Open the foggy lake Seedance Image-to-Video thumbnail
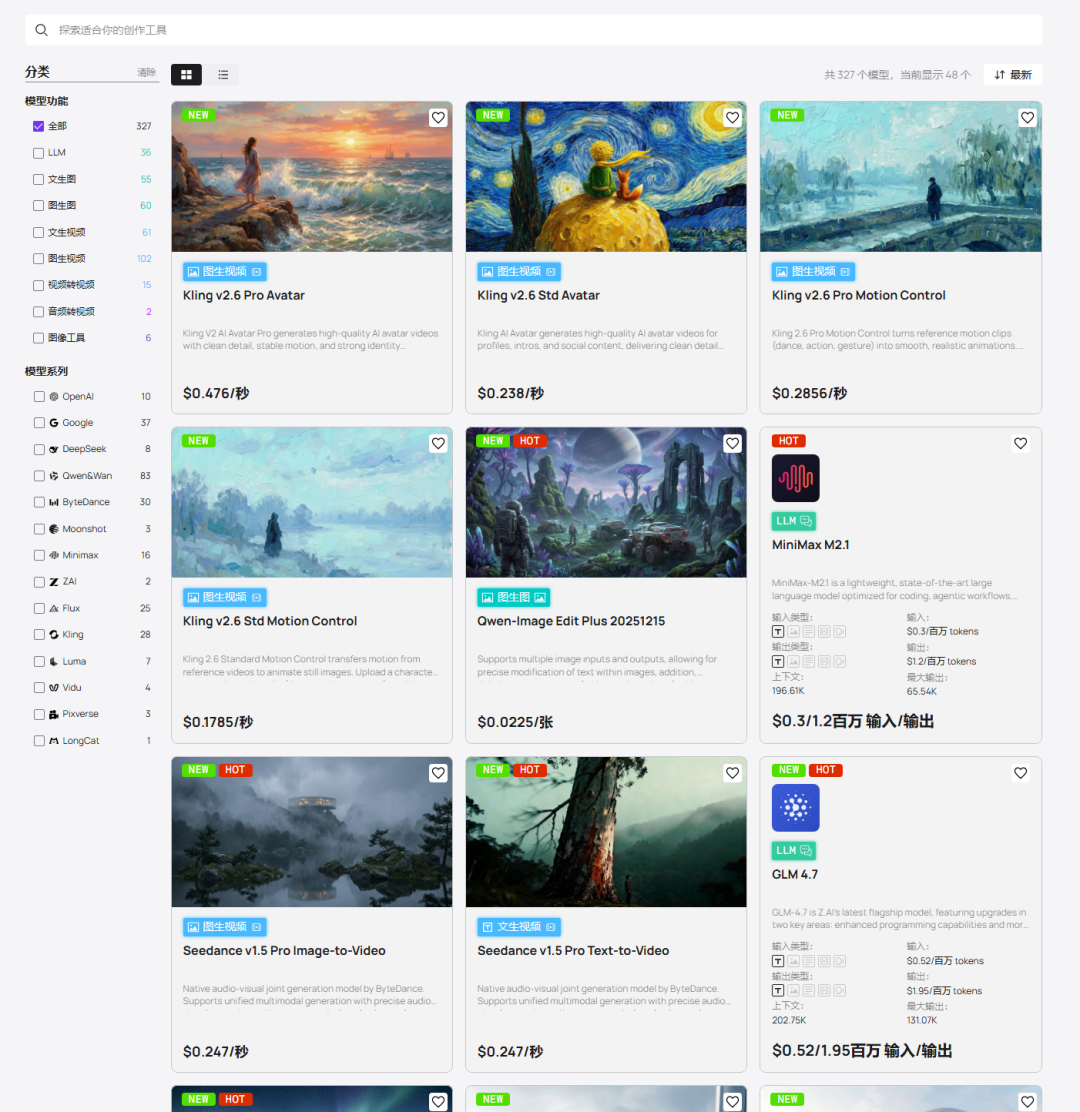The width and height of the screenshot is (1080, 1112). click(312, 832)
